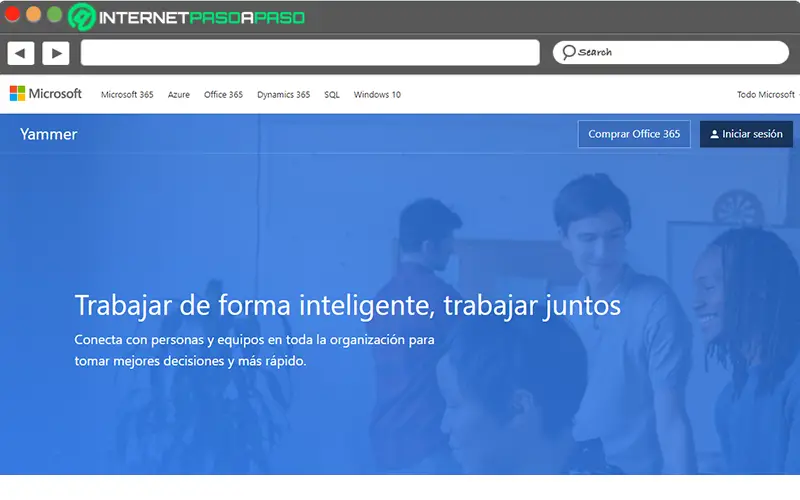Click the red window button
Image resolution: width=800 pixels, height=500 pixels.
(x=12, y=14)
